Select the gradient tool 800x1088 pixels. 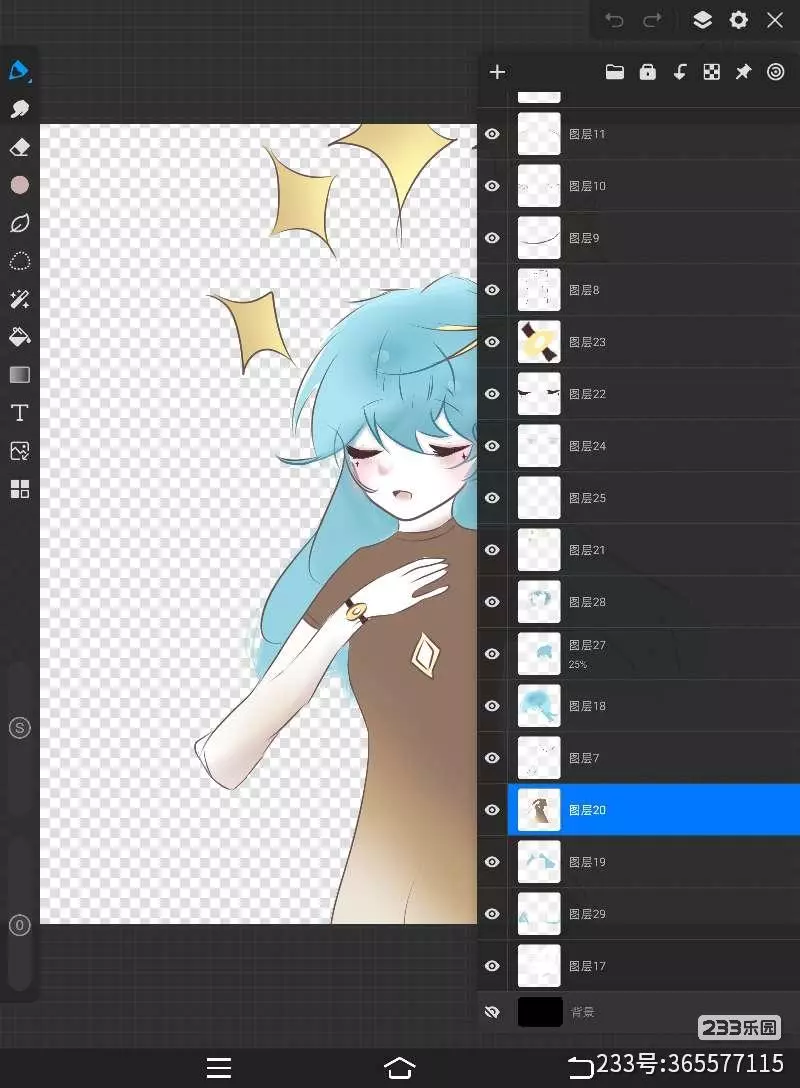click(19, 375)
